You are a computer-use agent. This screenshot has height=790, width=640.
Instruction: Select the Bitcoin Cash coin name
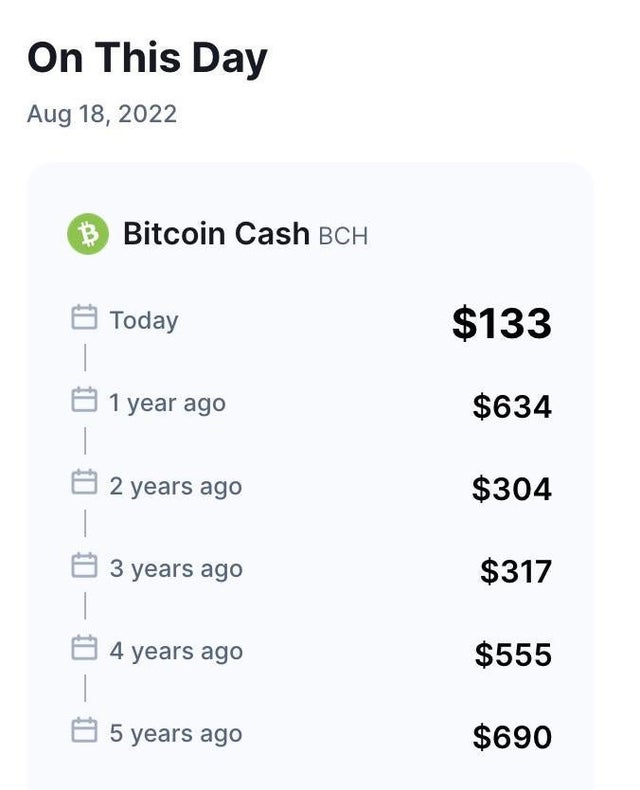[216, 234]
